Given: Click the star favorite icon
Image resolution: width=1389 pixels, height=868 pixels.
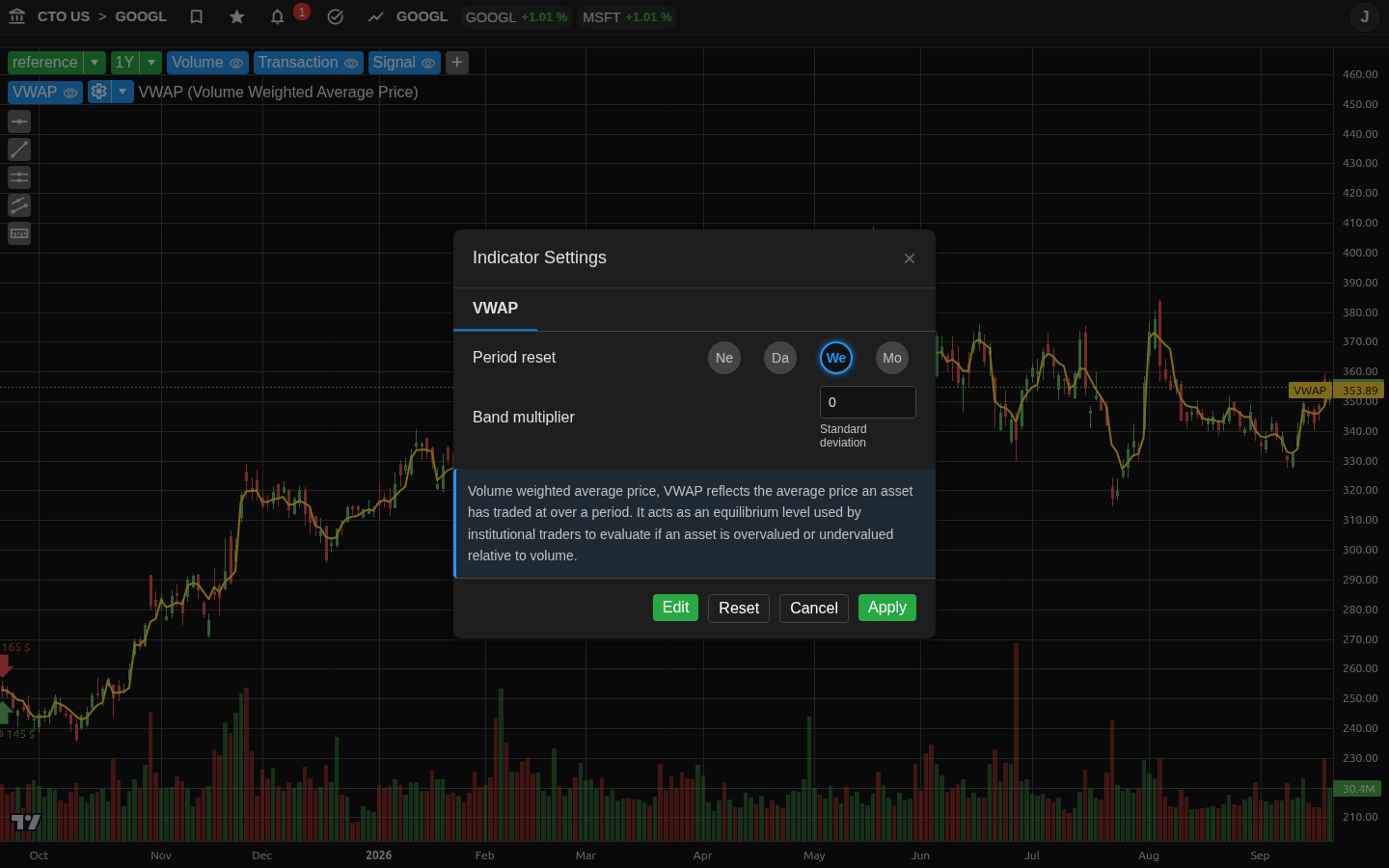Looking at the screenshot, I should click(x=237, y=16).
